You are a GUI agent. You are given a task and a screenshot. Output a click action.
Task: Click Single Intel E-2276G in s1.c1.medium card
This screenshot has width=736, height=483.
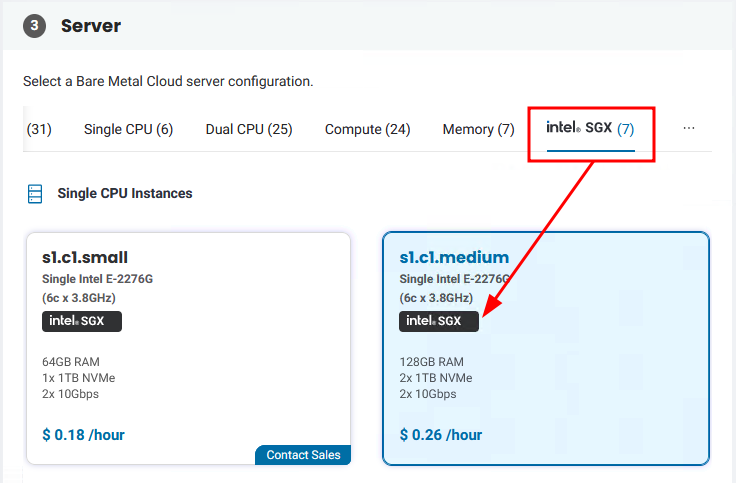tap(454, 279)
